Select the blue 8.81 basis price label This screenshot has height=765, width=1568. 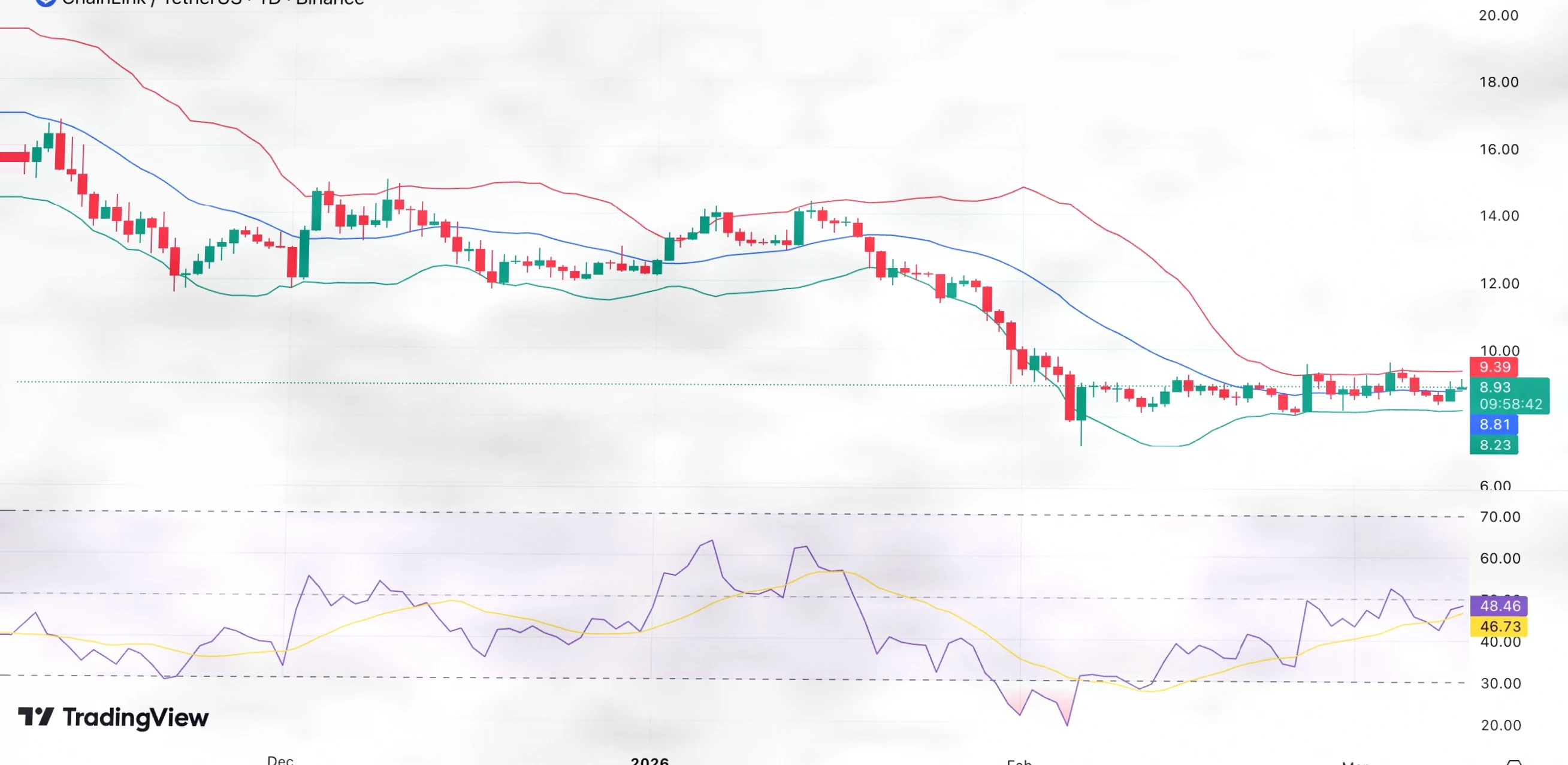(1493, 424)
